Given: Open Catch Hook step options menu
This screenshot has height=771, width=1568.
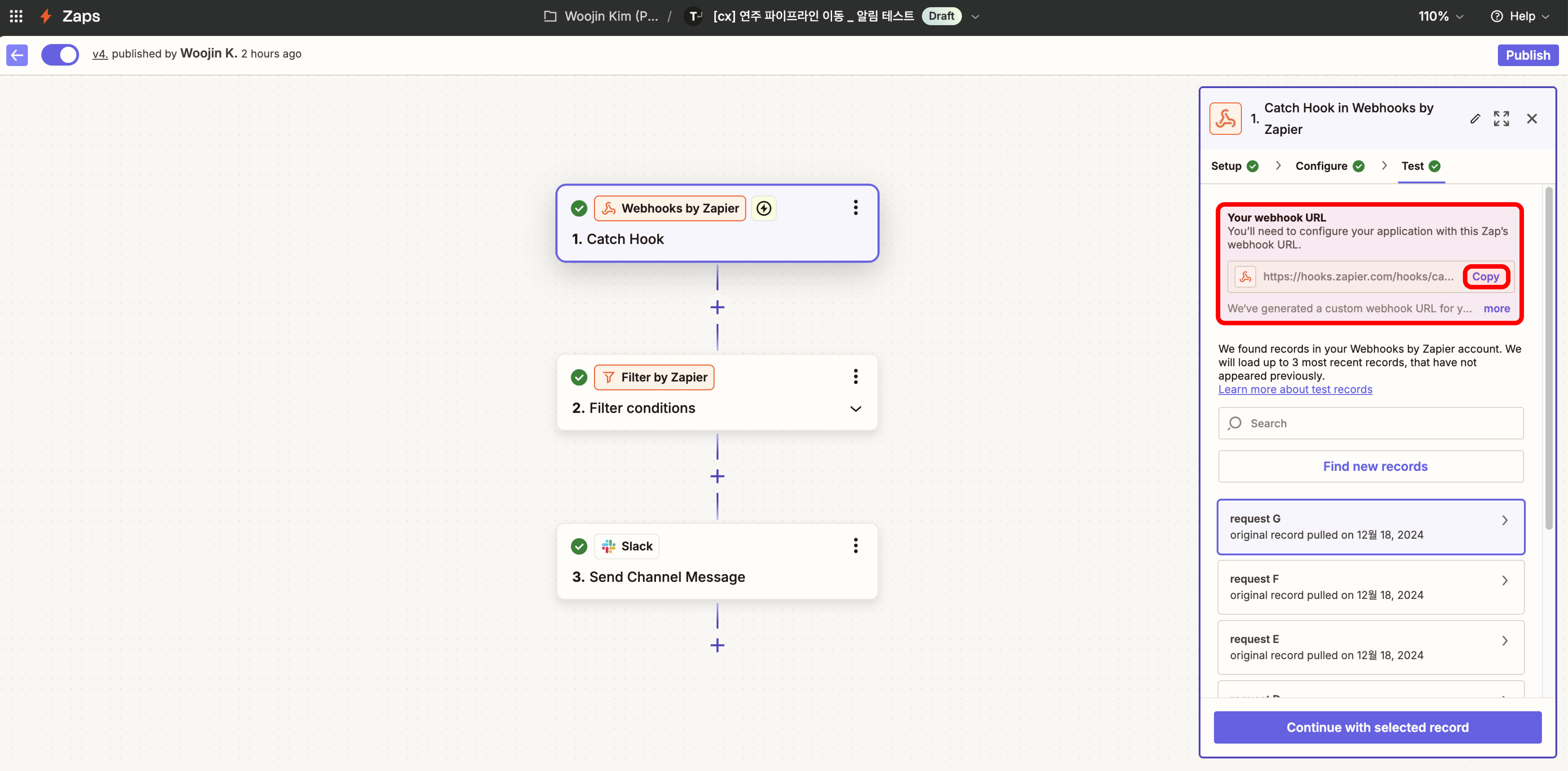Looking at the screenshot, I should click(855, 208).
